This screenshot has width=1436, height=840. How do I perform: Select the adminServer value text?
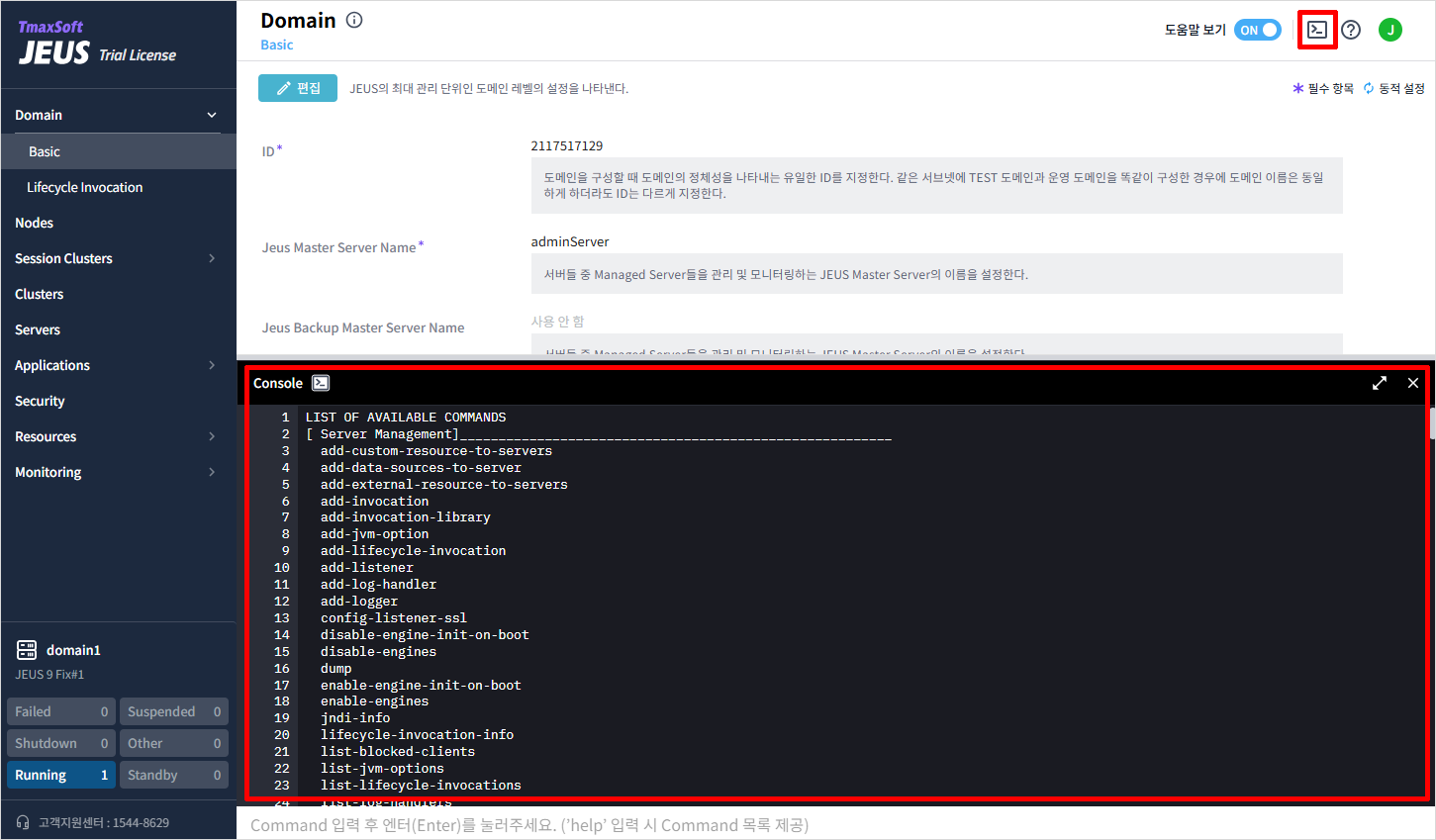[x=570, y=241]
